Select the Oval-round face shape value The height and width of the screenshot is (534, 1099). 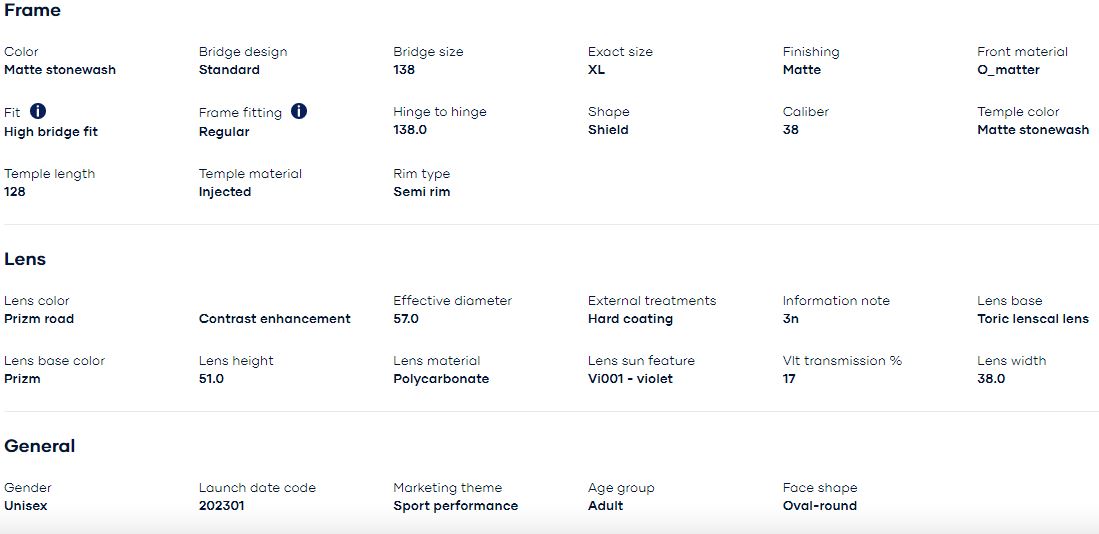820,506
